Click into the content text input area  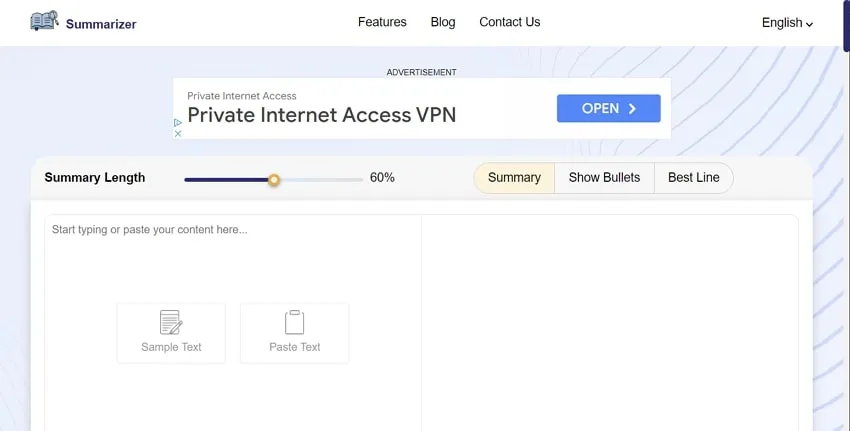tap(232, 260)
